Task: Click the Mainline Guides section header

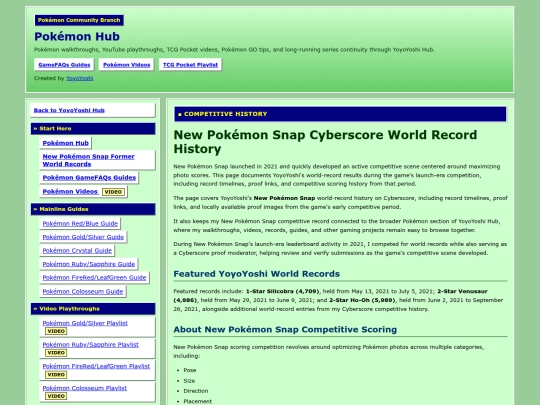Action: (93, 209)
